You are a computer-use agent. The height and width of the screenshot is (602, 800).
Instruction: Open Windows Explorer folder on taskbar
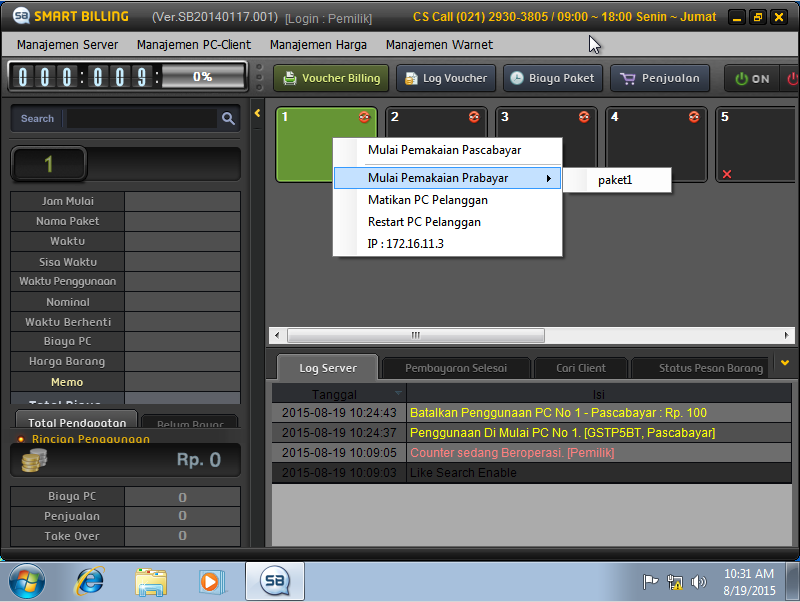pyautogui.click(x=151, y=583)
